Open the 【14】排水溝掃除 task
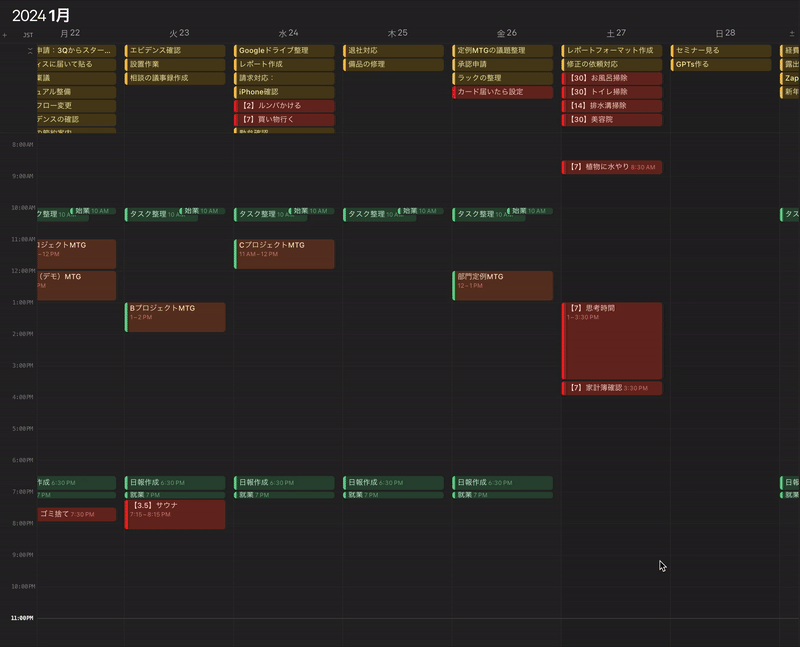 click(612, 106)
